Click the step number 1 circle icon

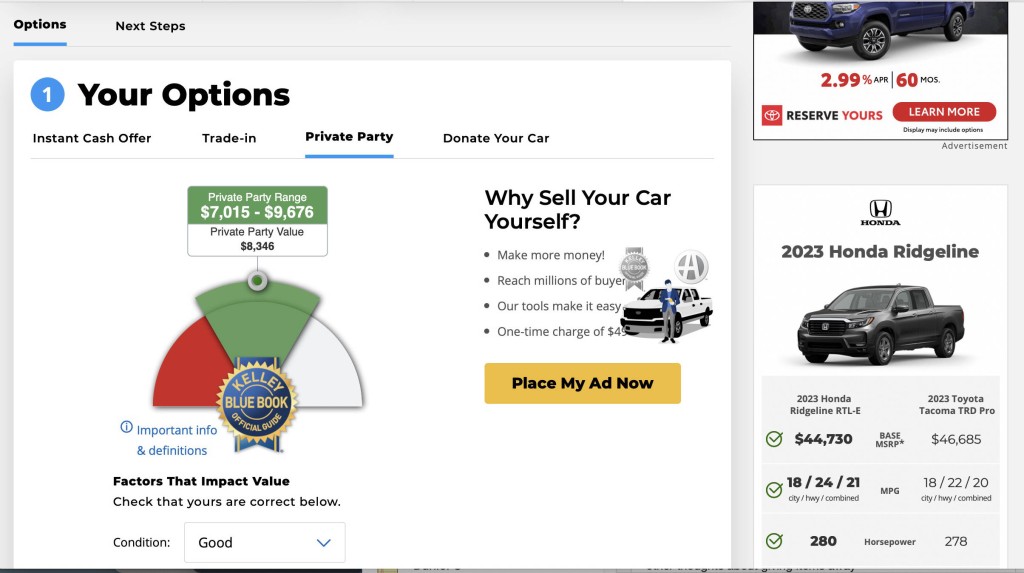point(47,95)
